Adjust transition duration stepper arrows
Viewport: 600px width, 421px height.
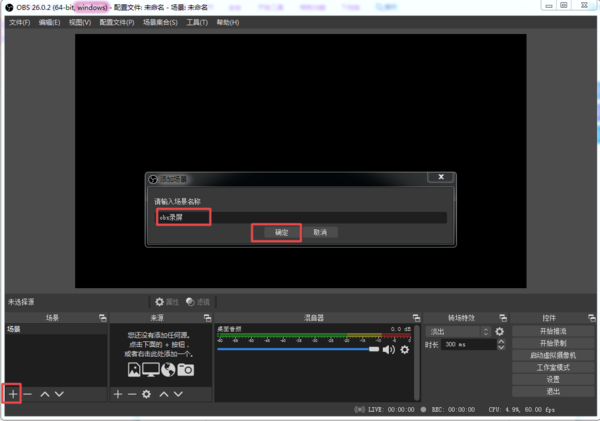point(486,344)
